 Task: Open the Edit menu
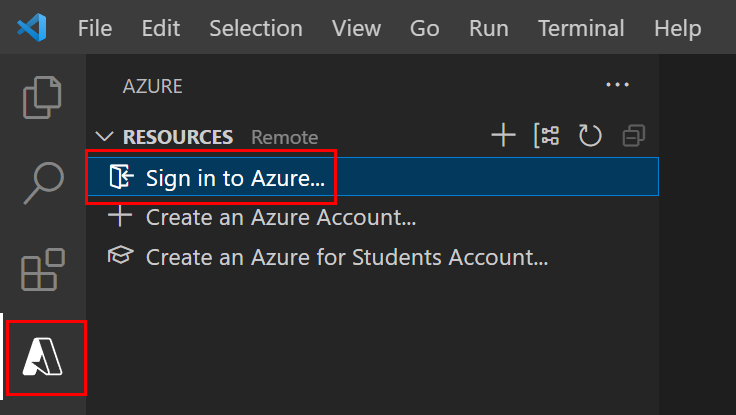160,28
